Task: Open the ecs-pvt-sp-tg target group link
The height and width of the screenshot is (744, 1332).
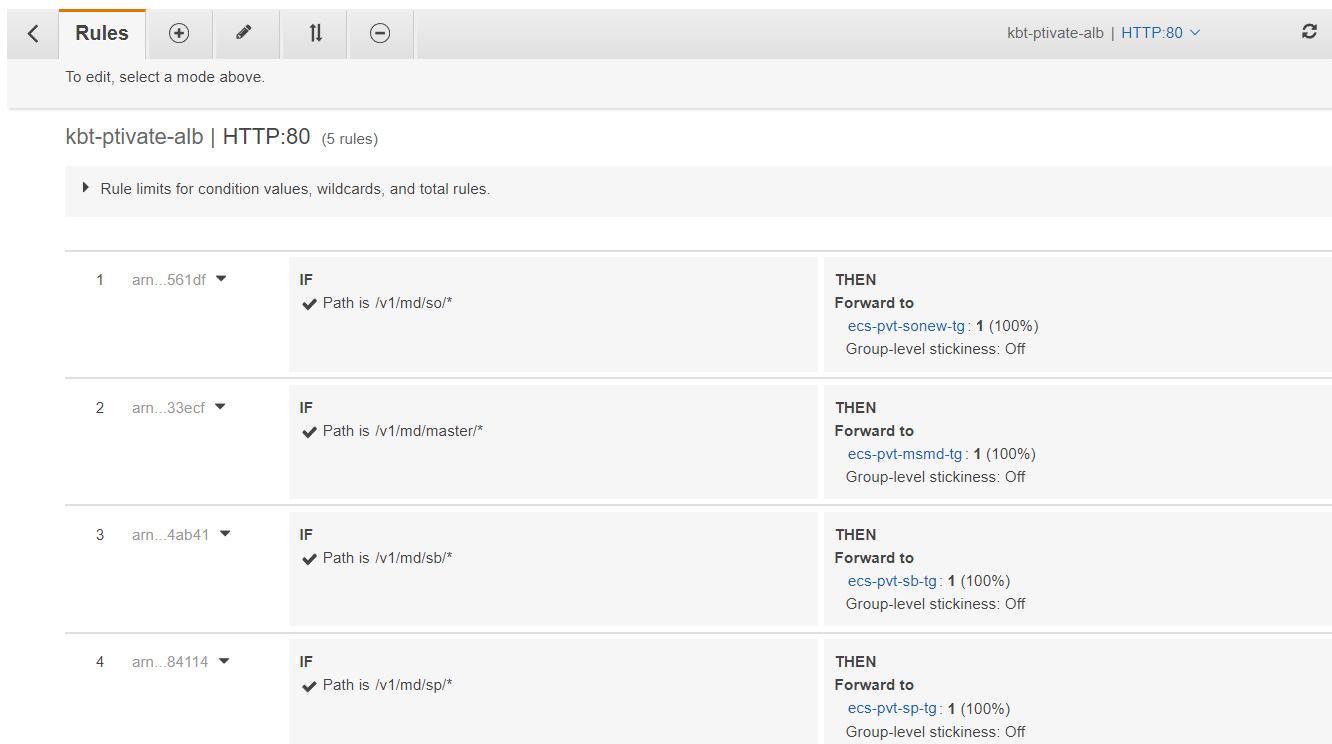Action: coord(892,709)
